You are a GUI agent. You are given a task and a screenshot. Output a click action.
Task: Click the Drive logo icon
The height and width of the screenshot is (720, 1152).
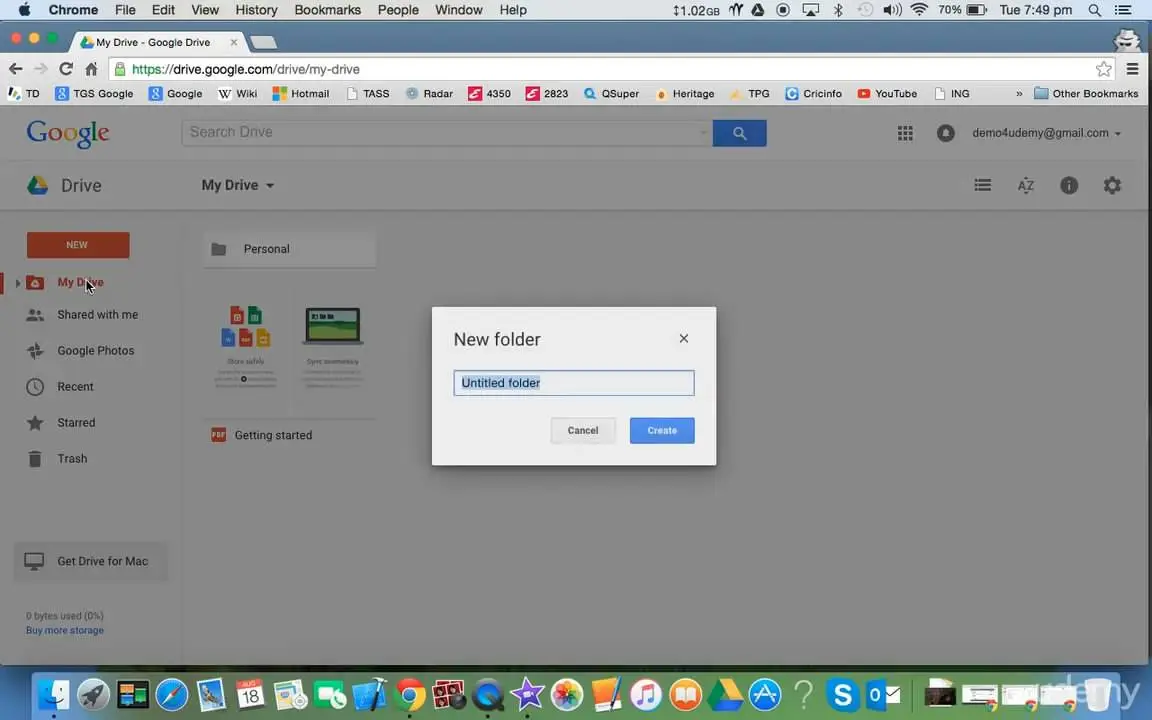point(37,185)
